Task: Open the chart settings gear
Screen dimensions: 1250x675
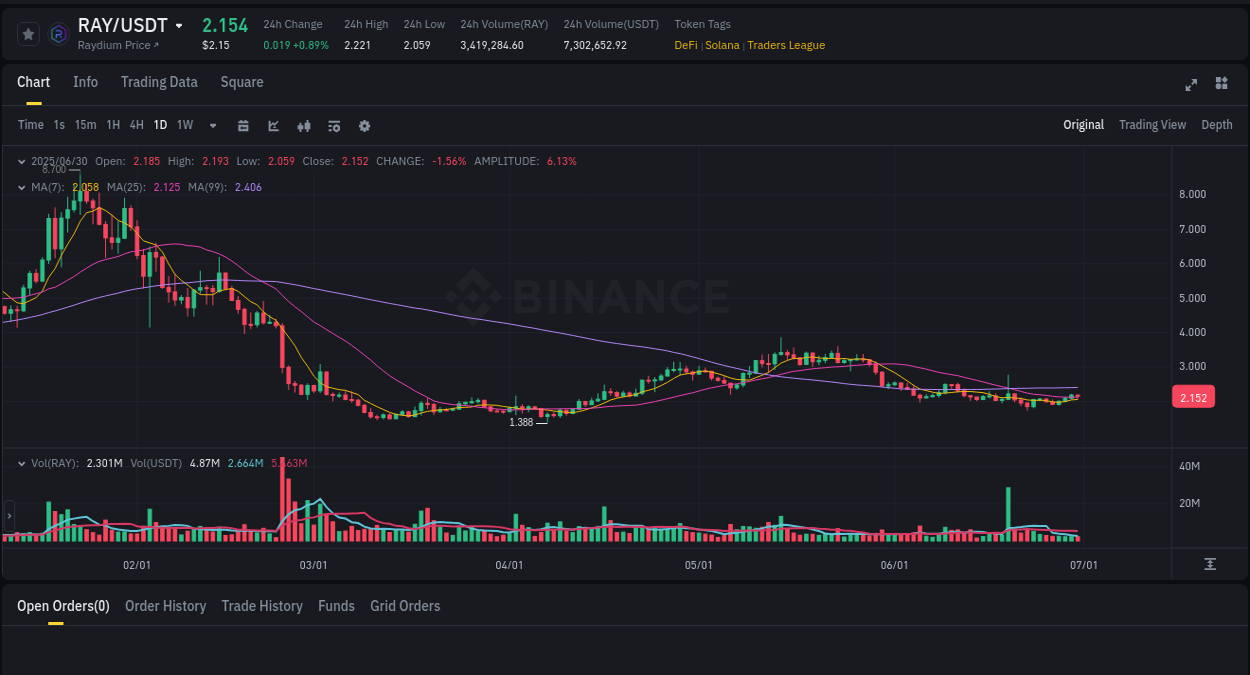Action: [364, 125]
